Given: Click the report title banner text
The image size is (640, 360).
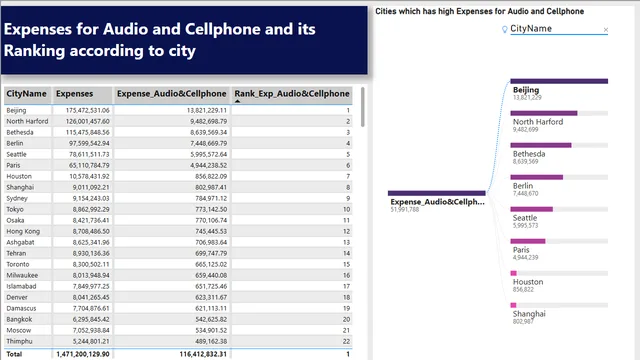Looking at the screenshot, I should 160,40.
